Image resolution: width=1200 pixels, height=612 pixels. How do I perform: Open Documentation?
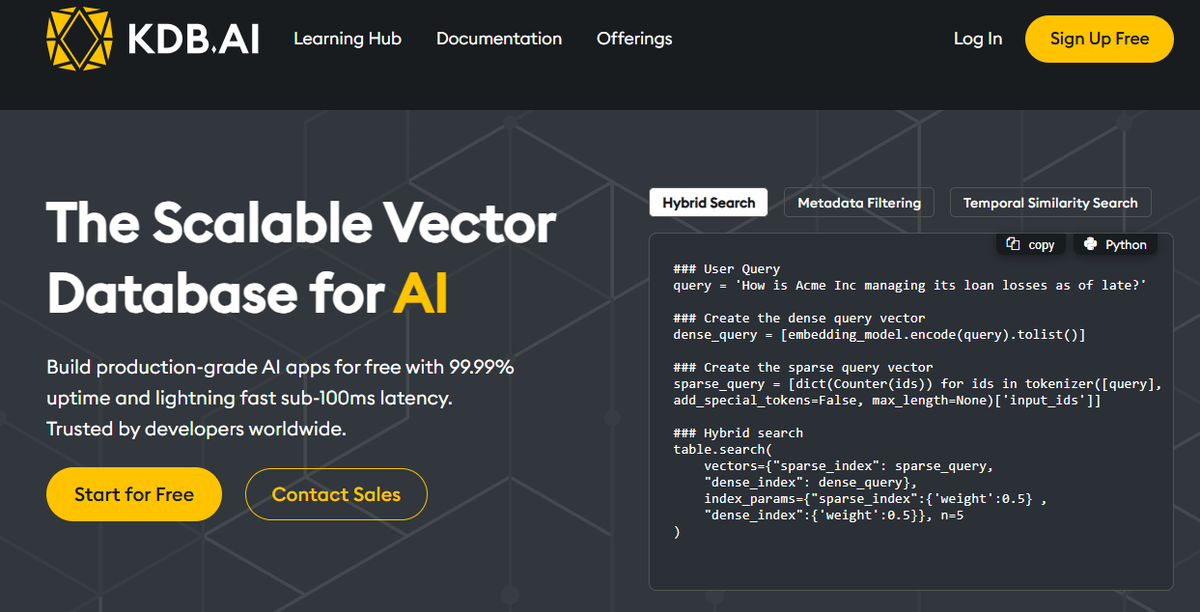(x=499, y=39)
